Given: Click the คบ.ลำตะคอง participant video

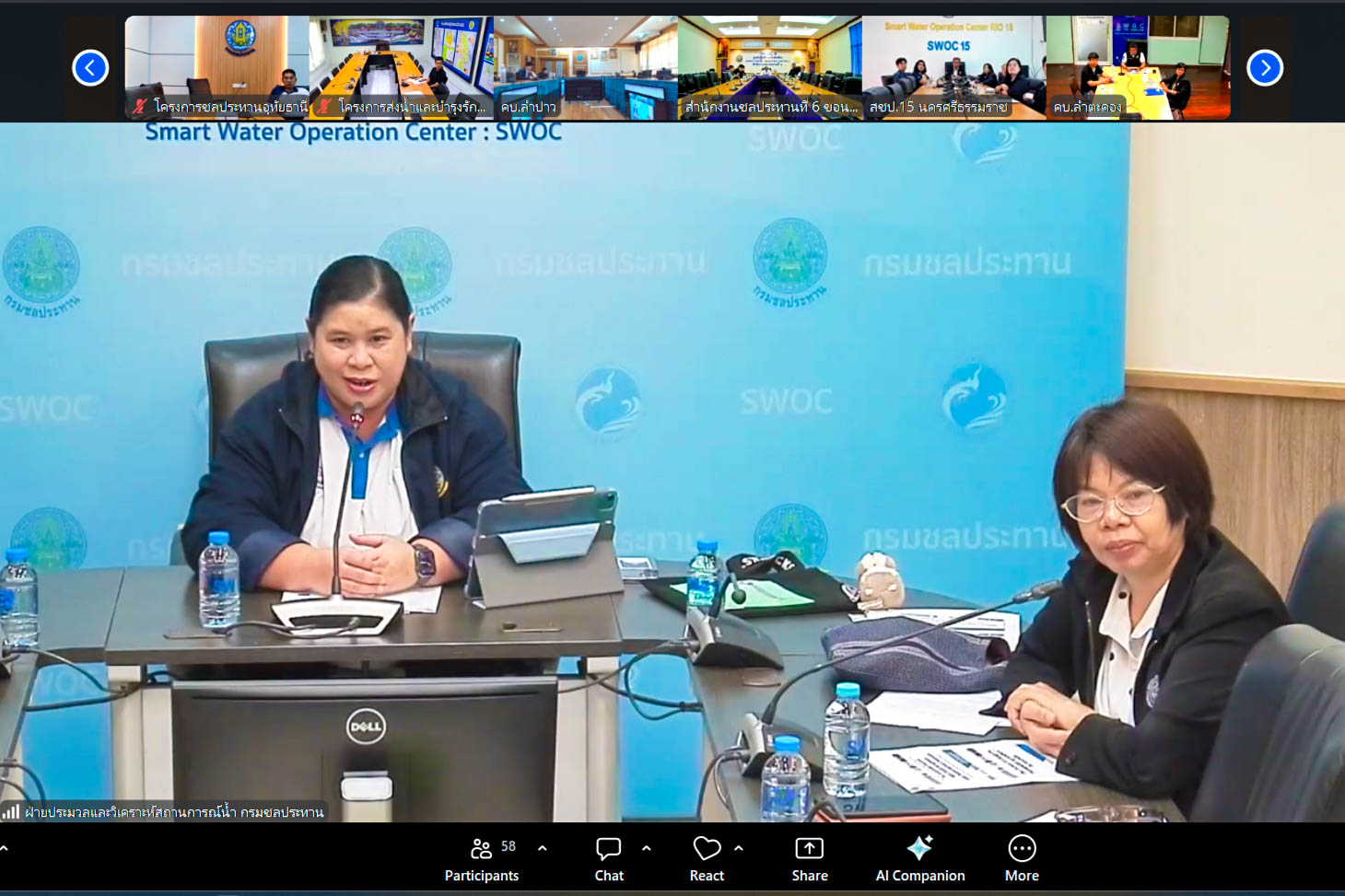Looking at the screenshot, I should coord(1138,67).
